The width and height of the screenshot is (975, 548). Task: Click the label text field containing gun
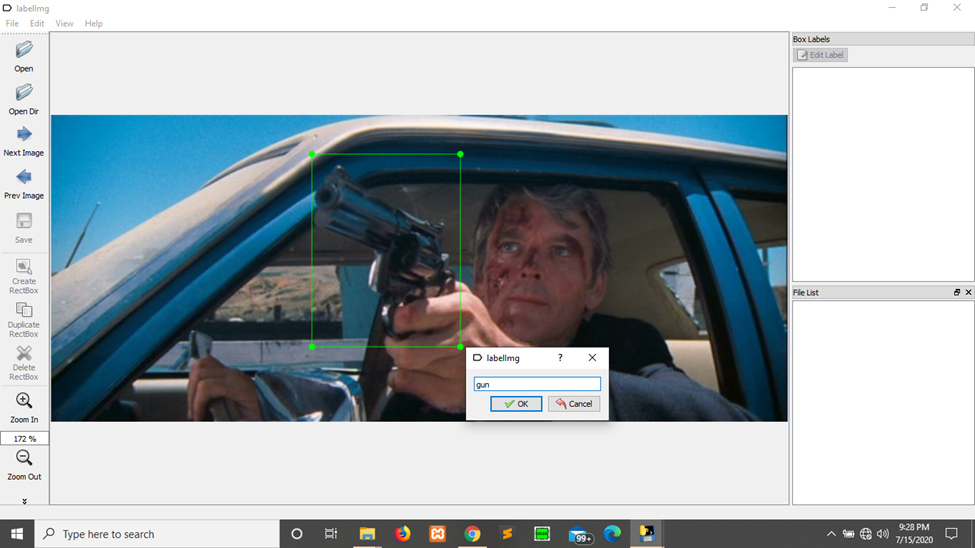point(537,384)
